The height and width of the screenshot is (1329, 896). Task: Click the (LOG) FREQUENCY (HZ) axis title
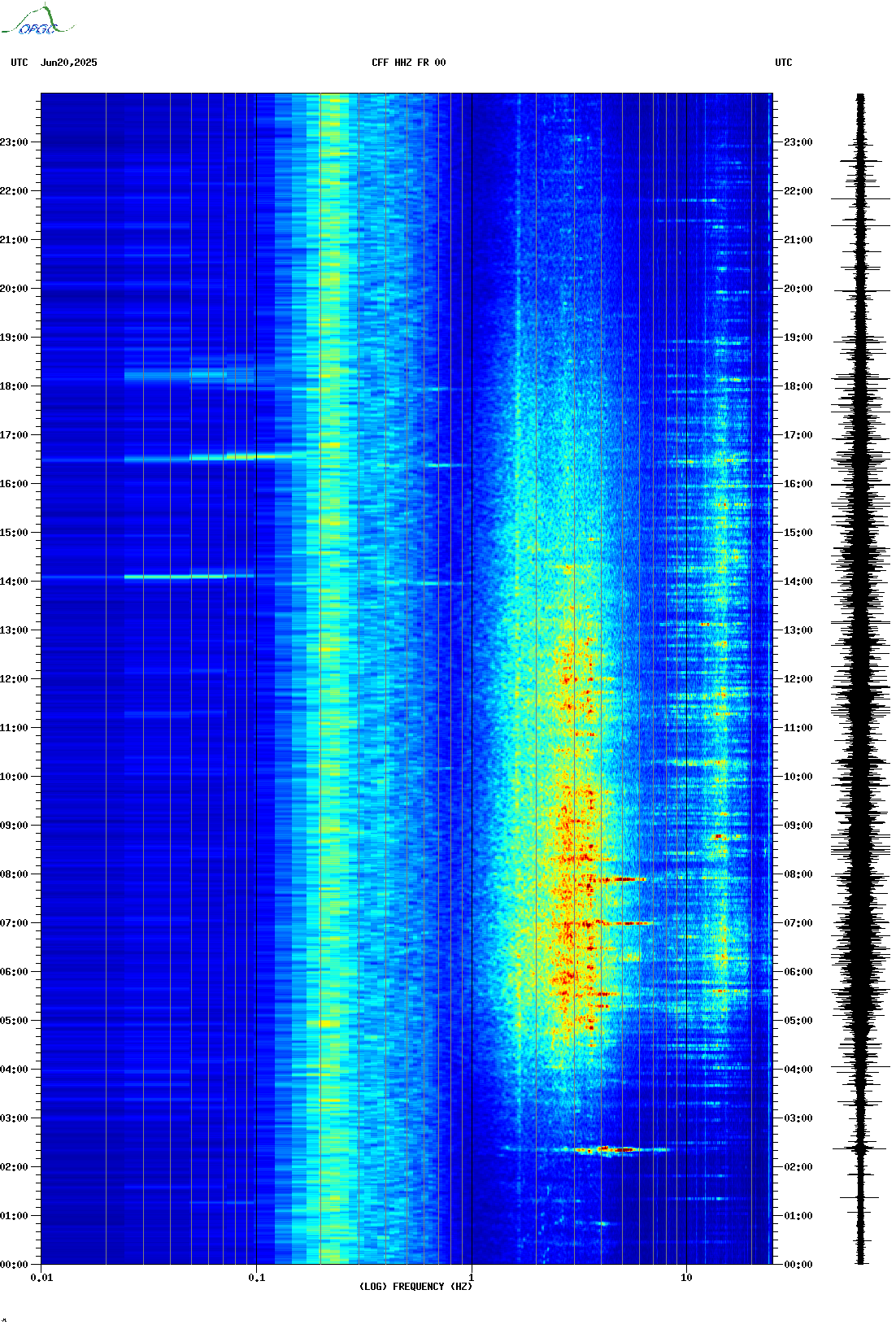tap(415, 1287)
